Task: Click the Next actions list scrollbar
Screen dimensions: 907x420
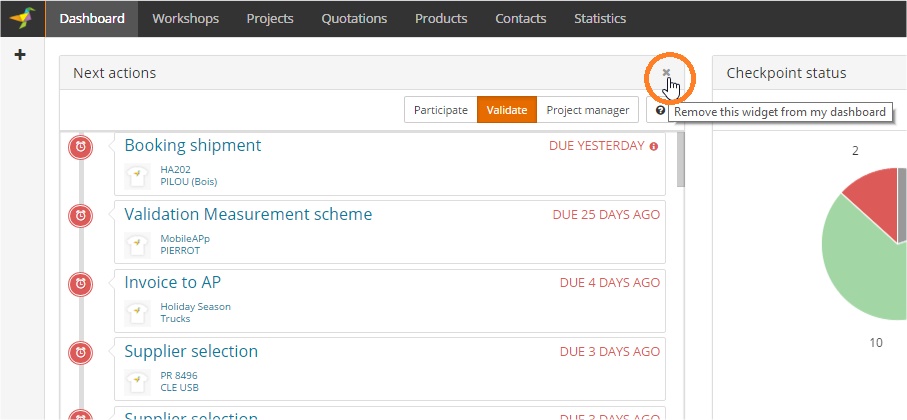Action: point(681,160)
